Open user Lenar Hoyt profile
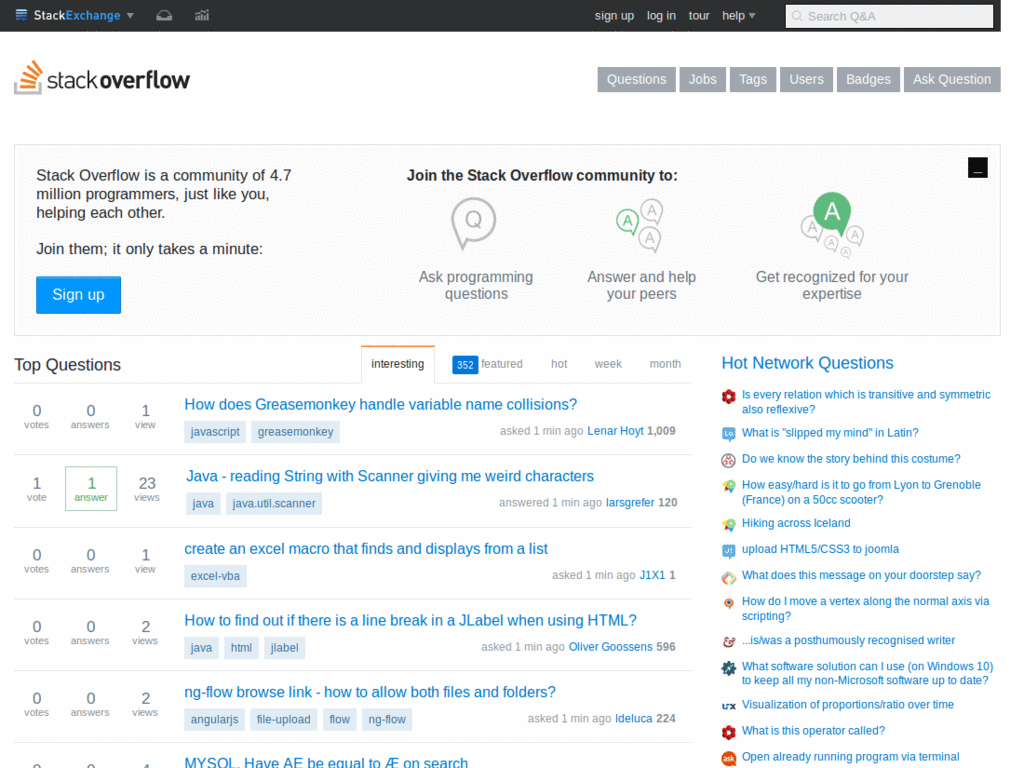 tap(615, 431)
